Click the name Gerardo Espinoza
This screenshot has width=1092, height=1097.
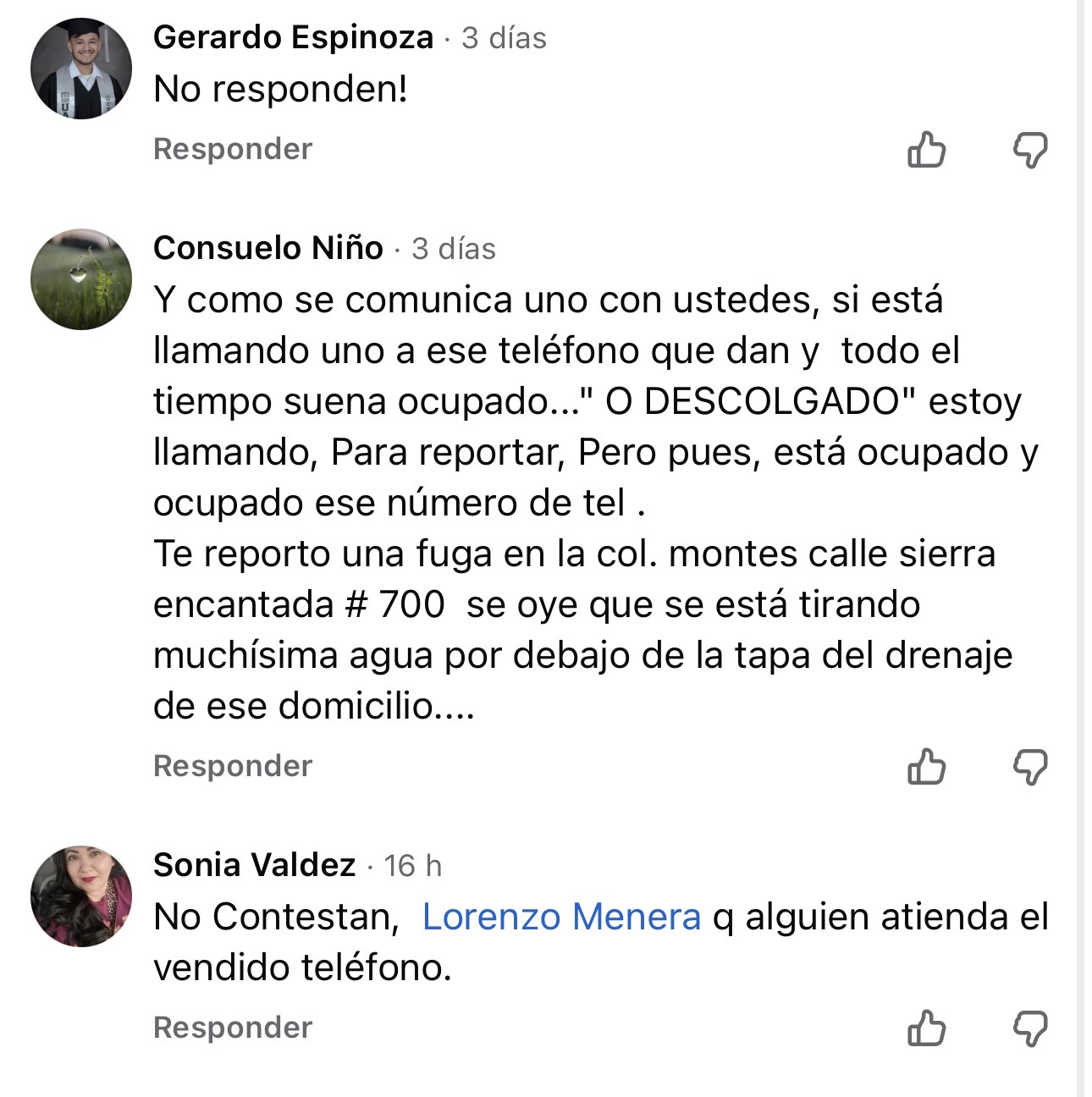tap(293, 37)
